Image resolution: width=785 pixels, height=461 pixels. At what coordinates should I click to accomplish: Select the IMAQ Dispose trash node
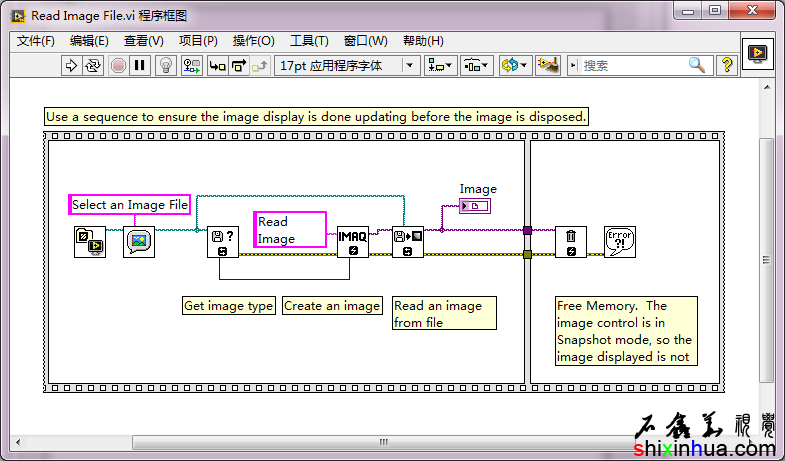pos(571,241)
